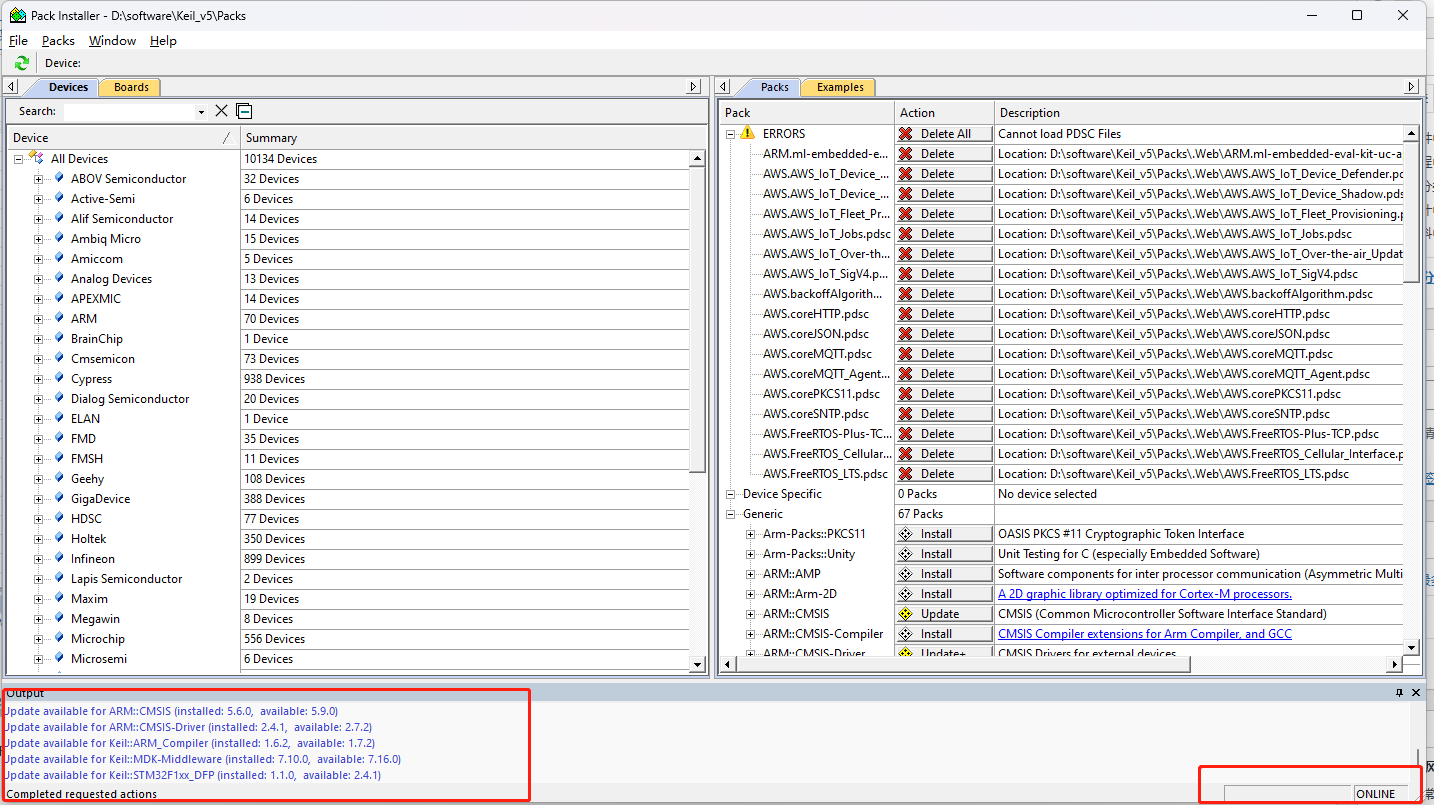
Task: Select the Packs tab
Action: tap(775, 87)
